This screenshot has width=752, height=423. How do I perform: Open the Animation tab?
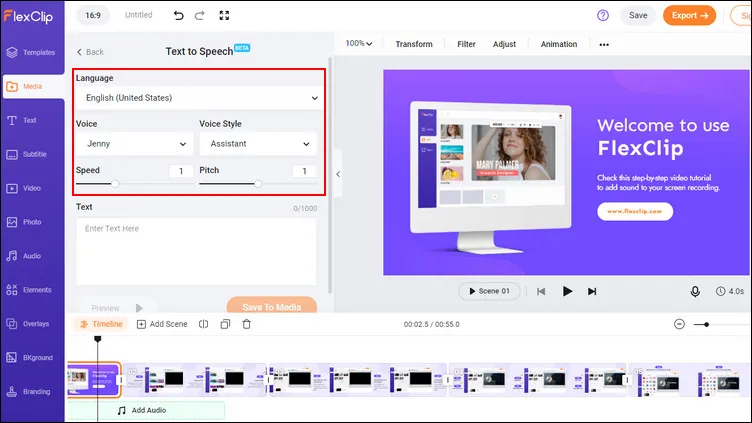pos(559,44)
